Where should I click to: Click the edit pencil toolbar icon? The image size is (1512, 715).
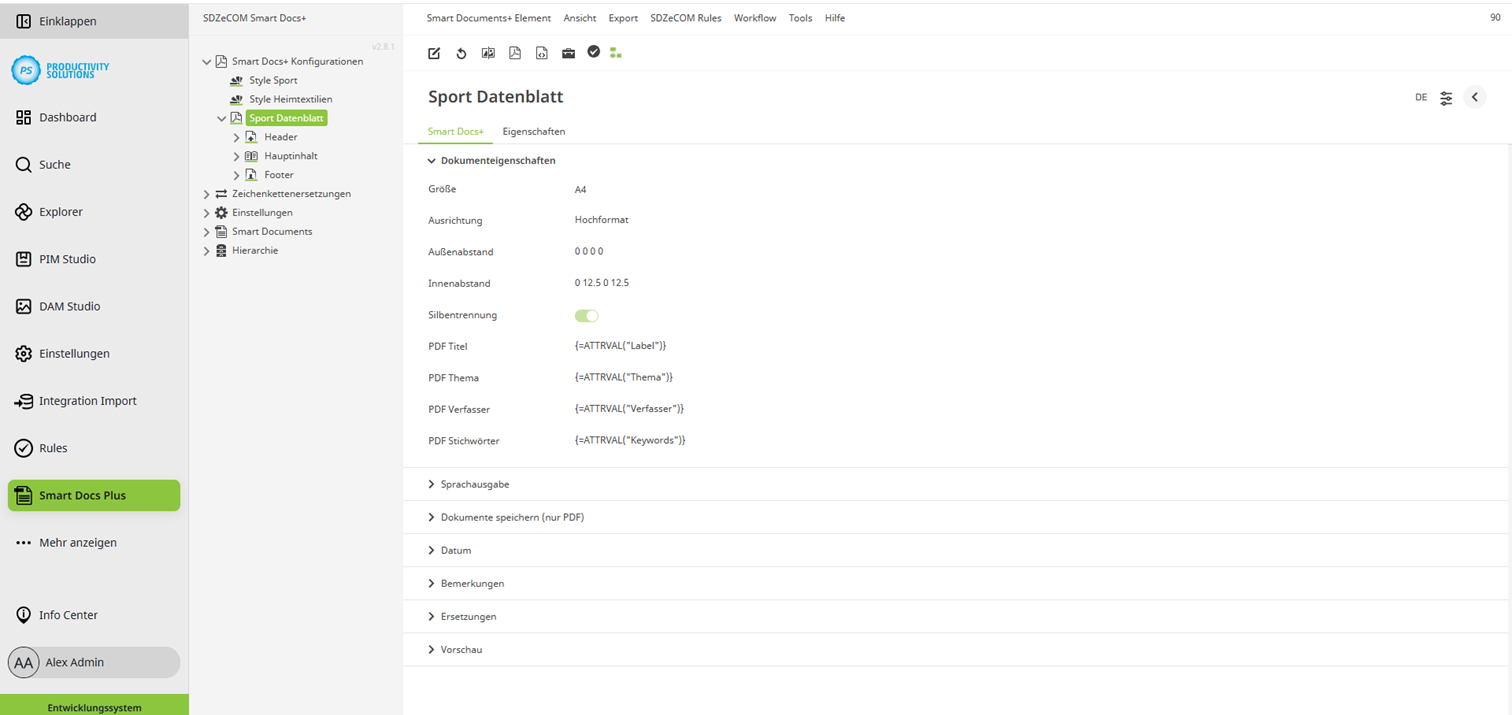(434, 53)
